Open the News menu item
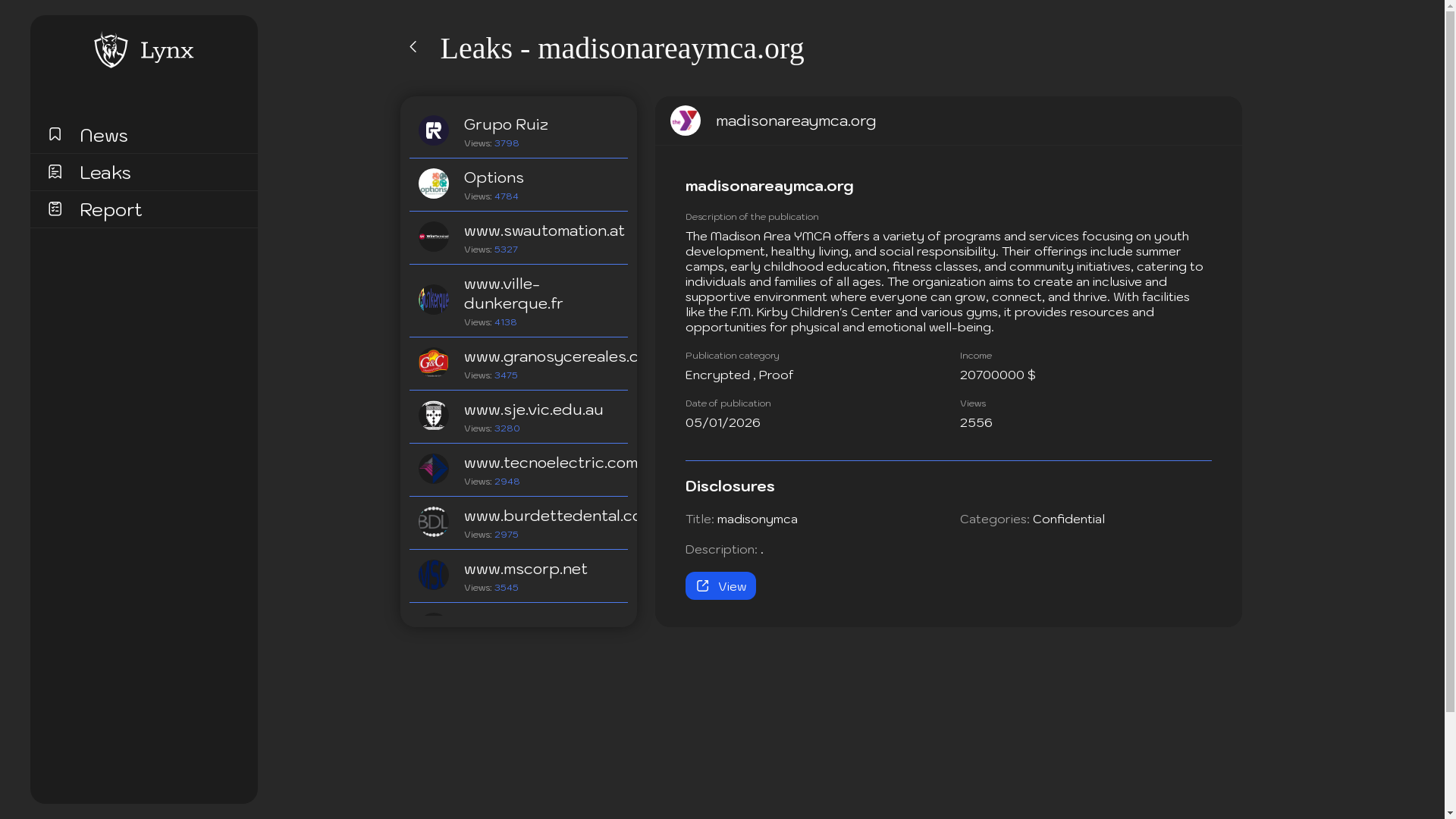 click(104, 136)
